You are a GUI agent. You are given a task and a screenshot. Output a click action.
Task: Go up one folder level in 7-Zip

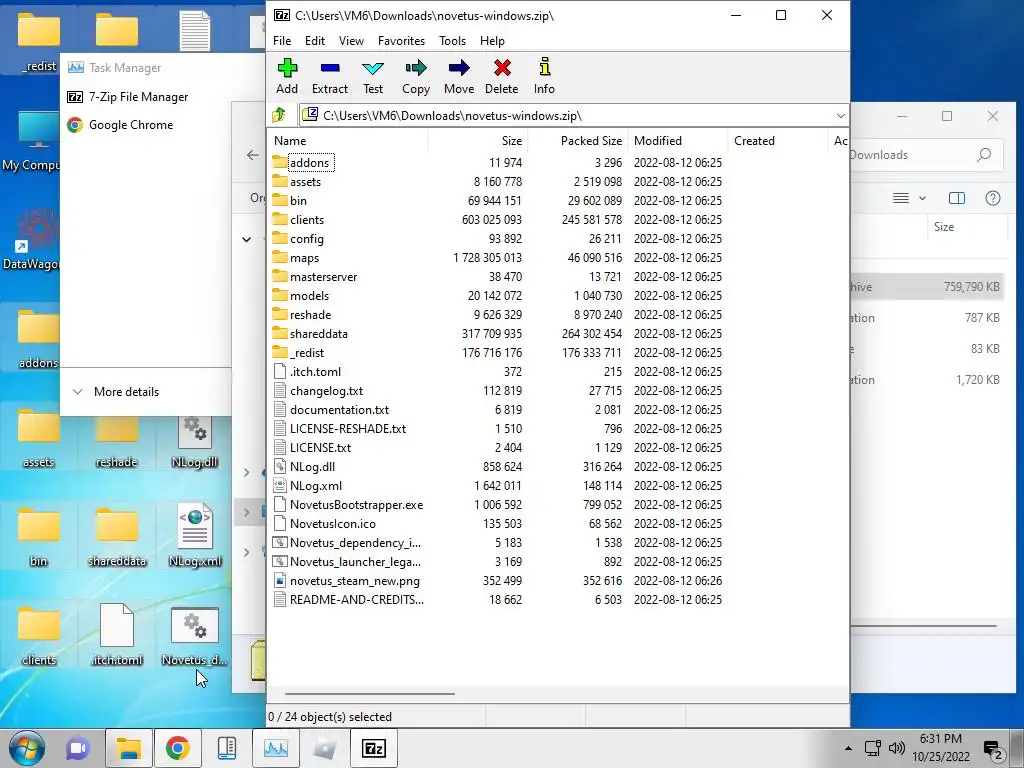pyautogui.click(x=280, y=116)
